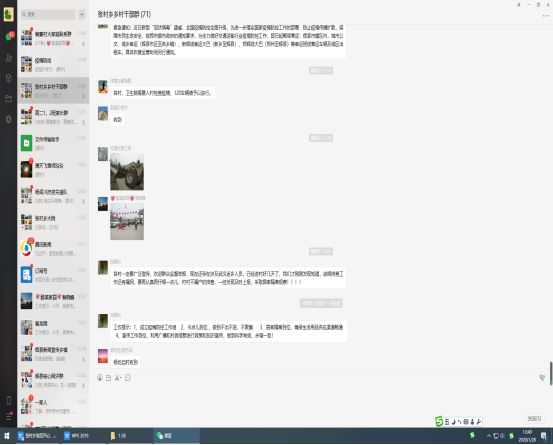Click the volume icon in the system tray
Image resolution: width=553 pixels, height=445 pixels.
point(502,436)
